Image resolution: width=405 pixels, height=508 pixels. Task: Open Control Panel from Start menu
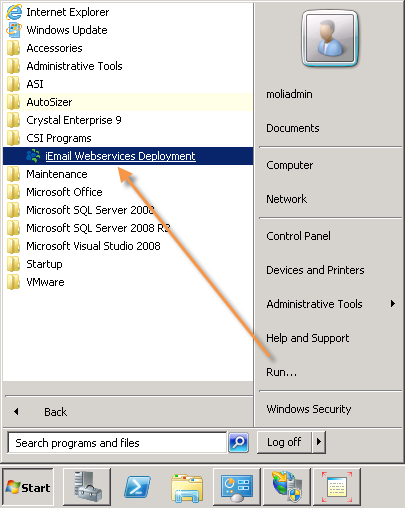pos(298,236)
